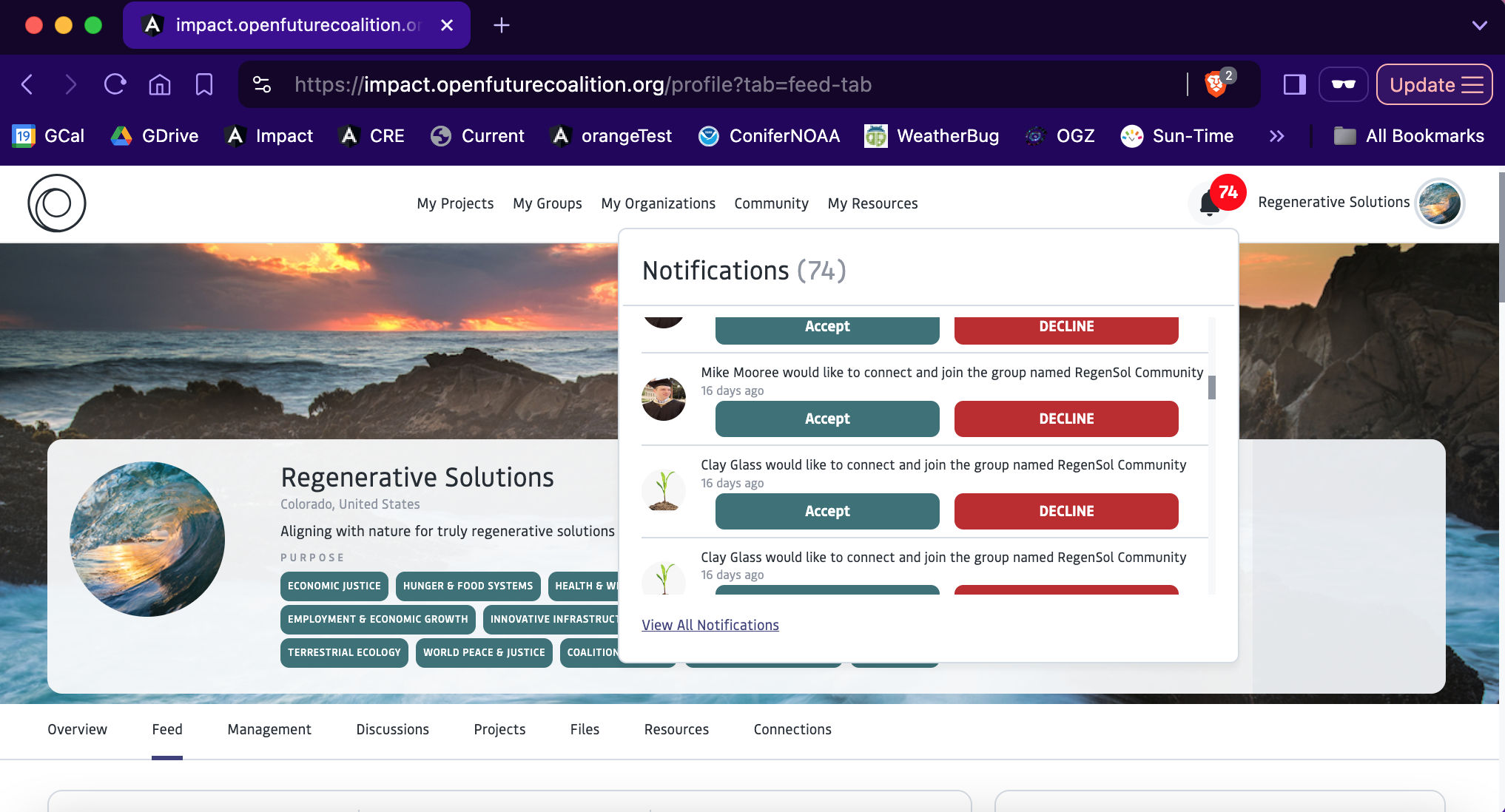Go to browser home icon
The width and height of the screenshot is (1505, 812).
(x=160, y=84)
